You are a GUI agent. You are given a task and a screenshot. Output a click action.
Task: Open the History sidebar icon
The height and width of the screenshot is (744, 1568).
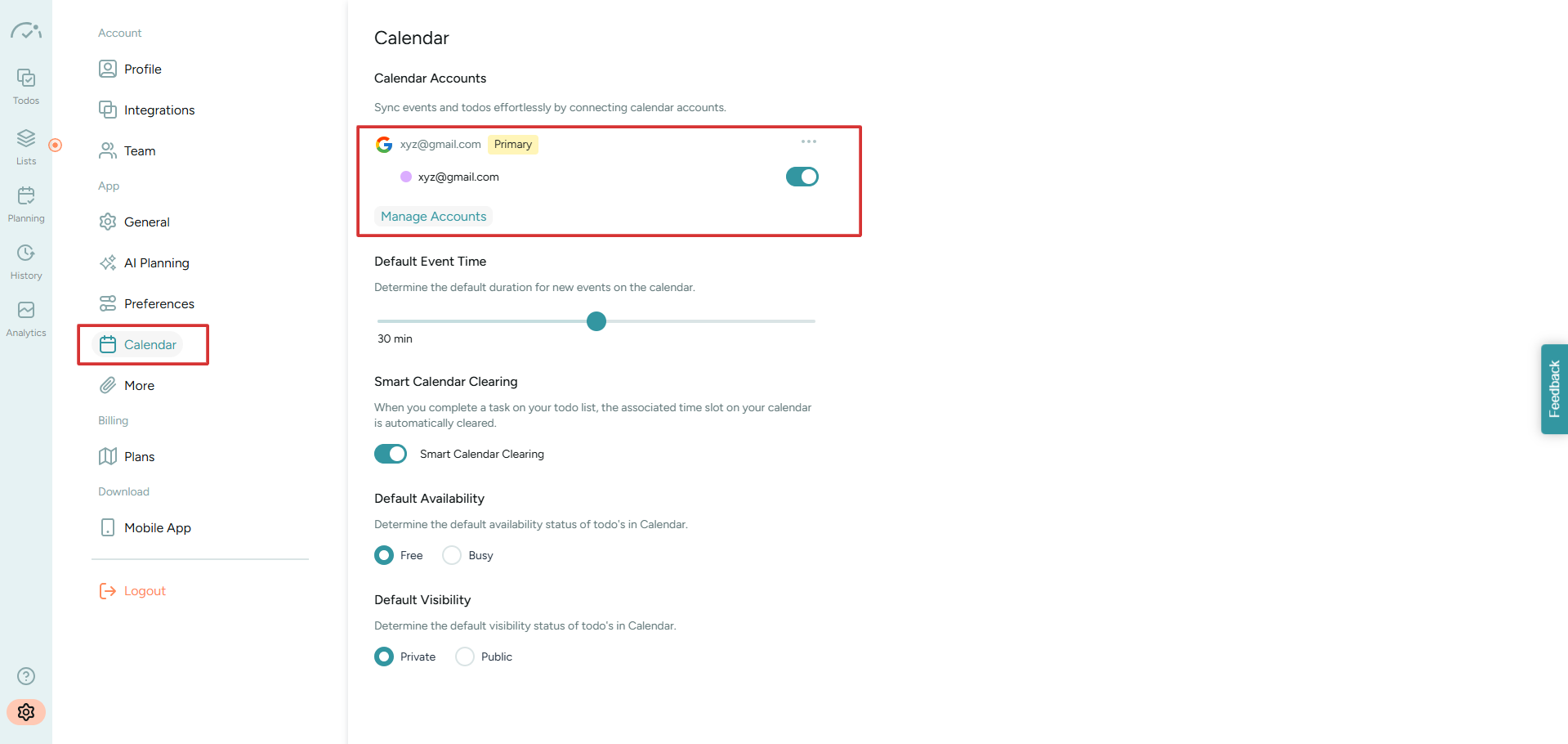(26, 262)
